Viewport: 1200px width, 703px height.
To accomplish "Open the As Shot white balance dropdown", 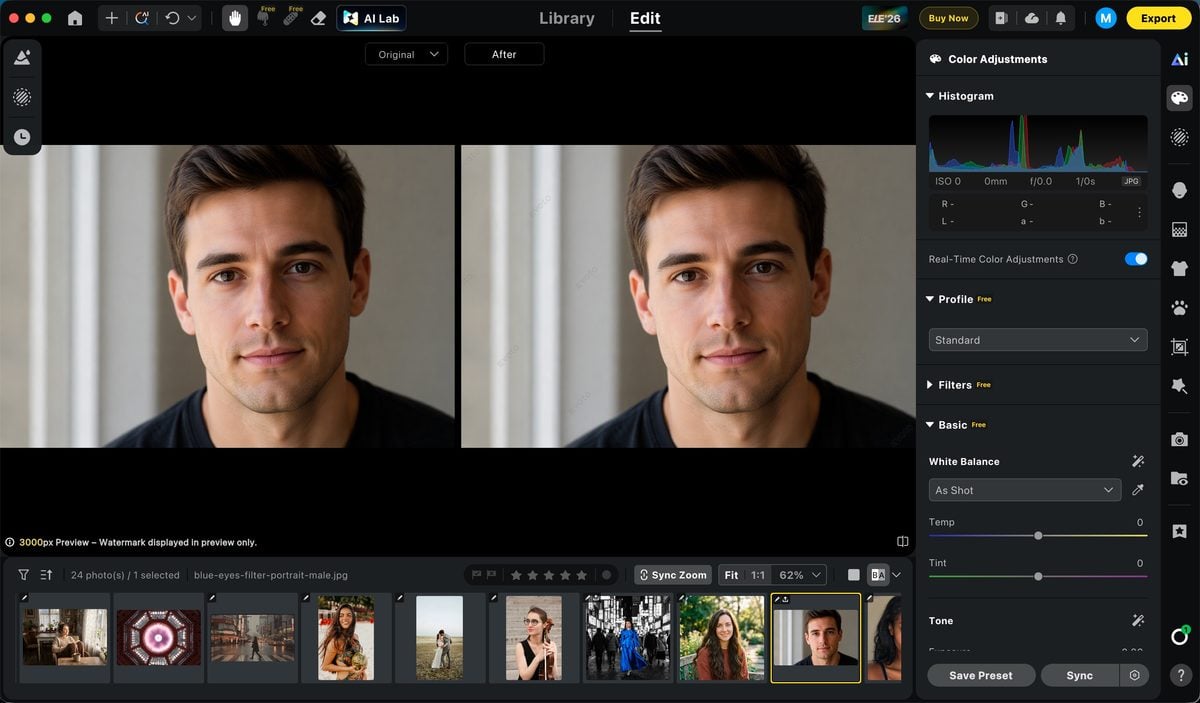I will click(1025, 490).
